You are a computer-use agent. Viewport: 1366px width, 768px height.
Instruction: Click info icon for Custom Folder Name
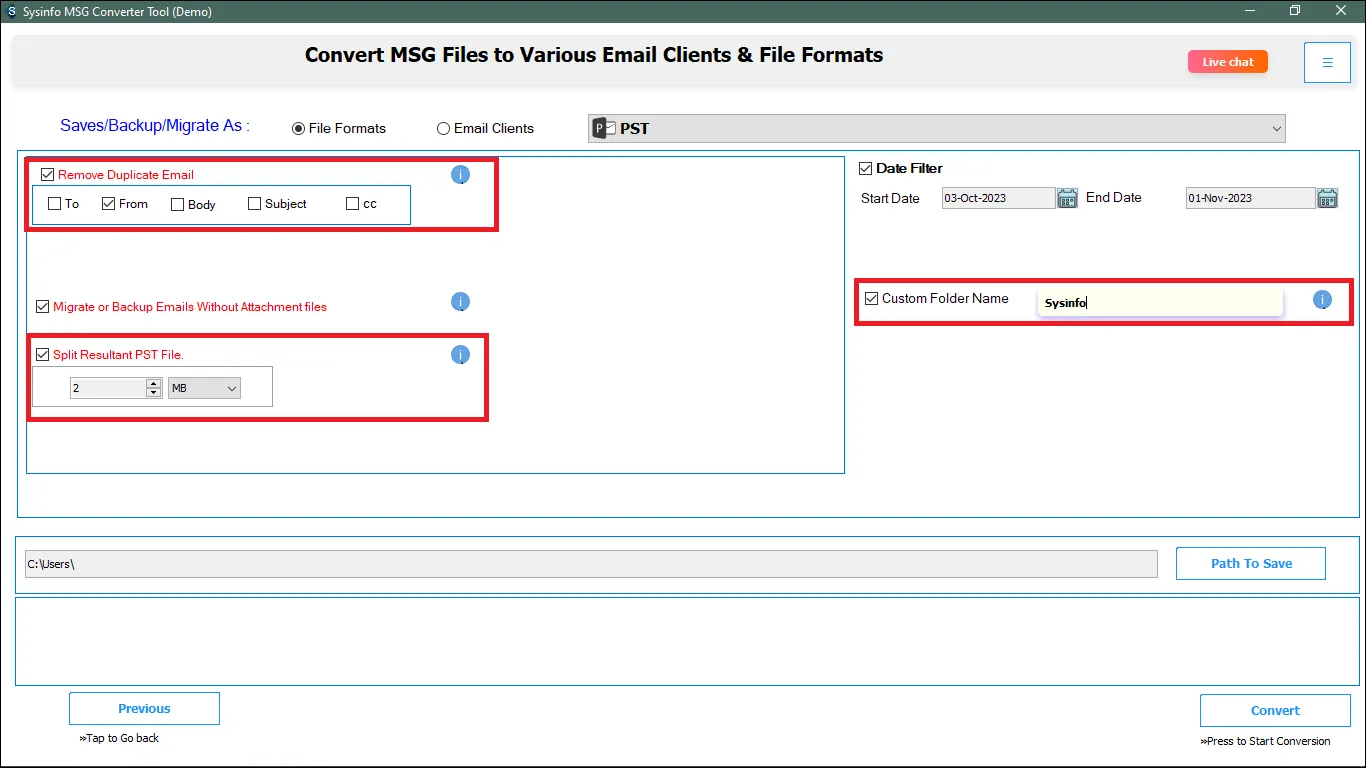(1322, 299)
